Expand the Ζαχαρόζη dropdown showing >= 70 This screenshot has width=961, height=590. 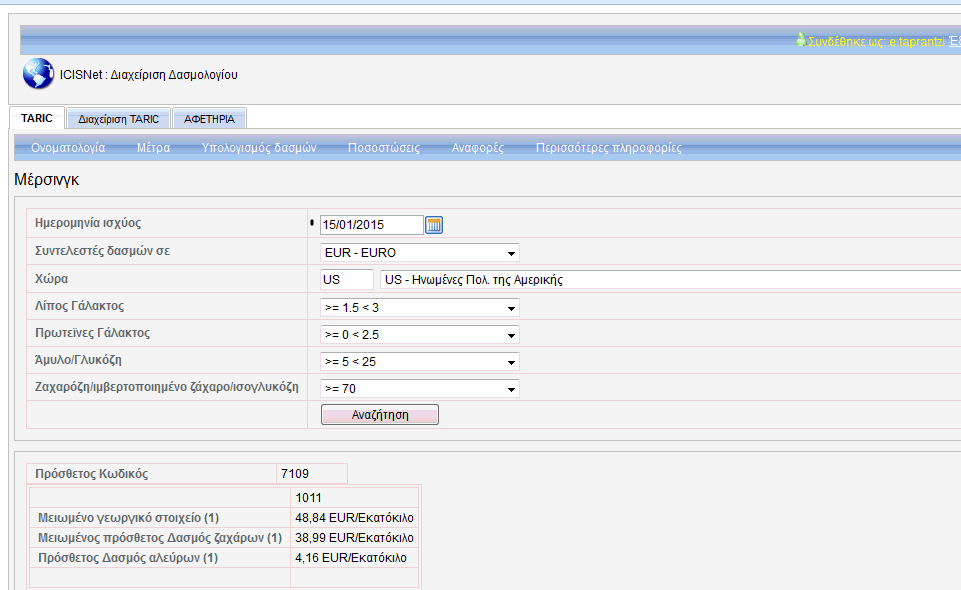[x=419, y=388]
